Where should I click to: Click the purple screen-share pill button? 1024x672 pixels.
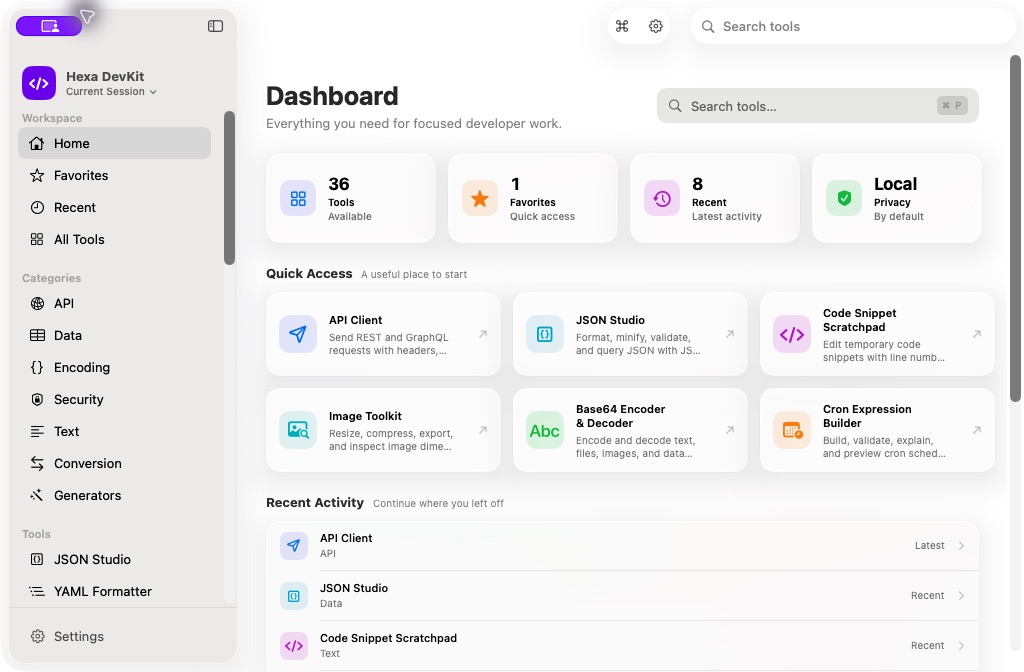49,26
